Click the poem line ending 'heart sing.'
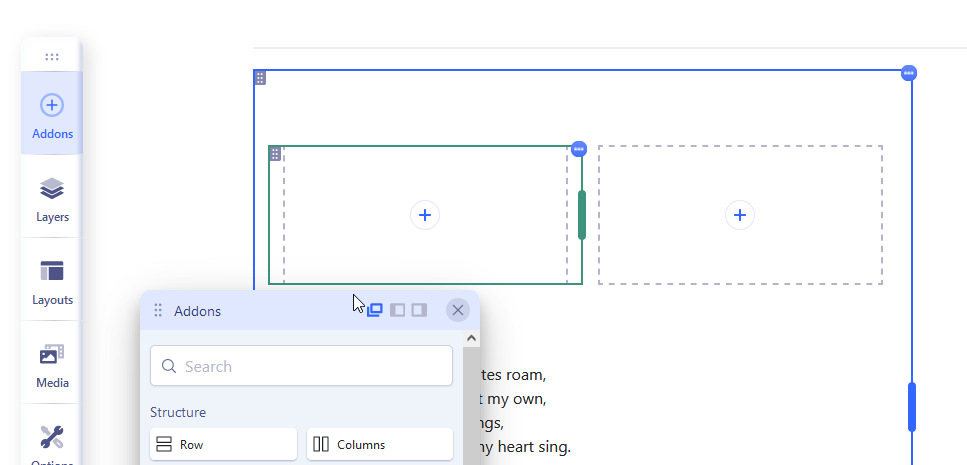This screenshot has height=465, width=967. coord(525,446)
